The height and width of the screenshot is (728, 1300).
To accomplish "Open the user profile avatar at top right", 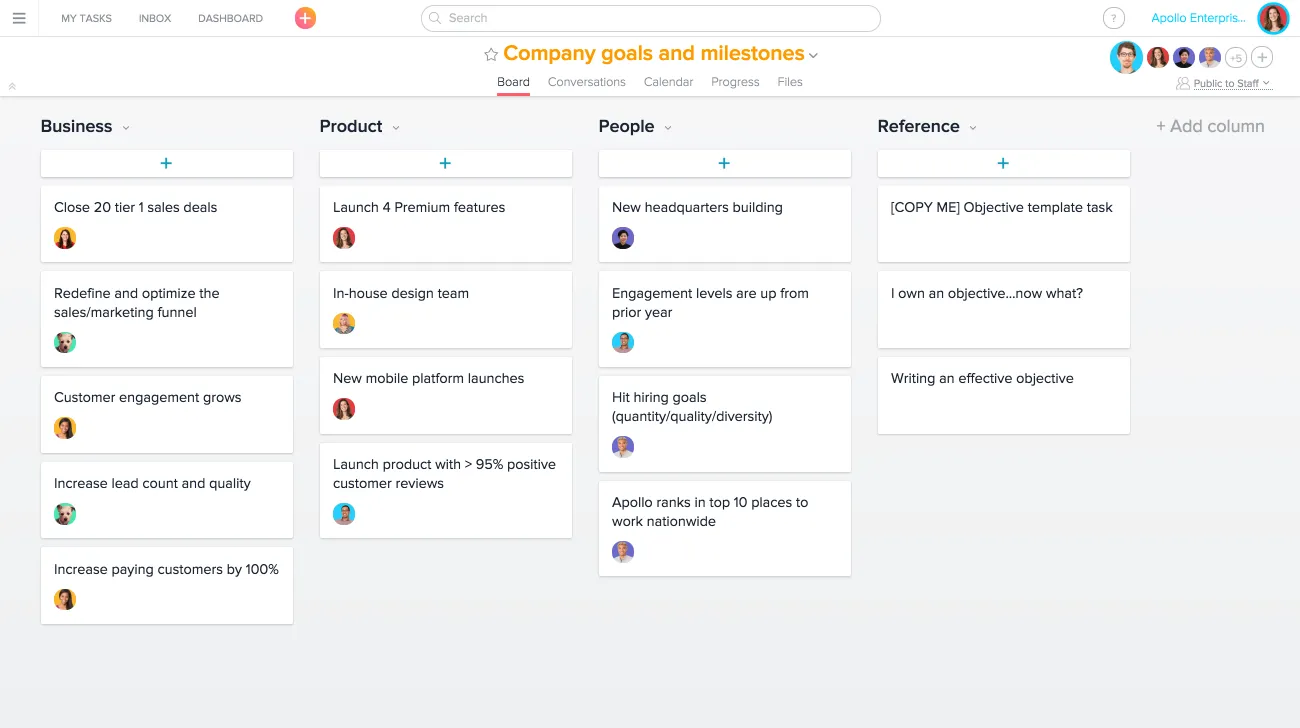I will click(1273, 18).
